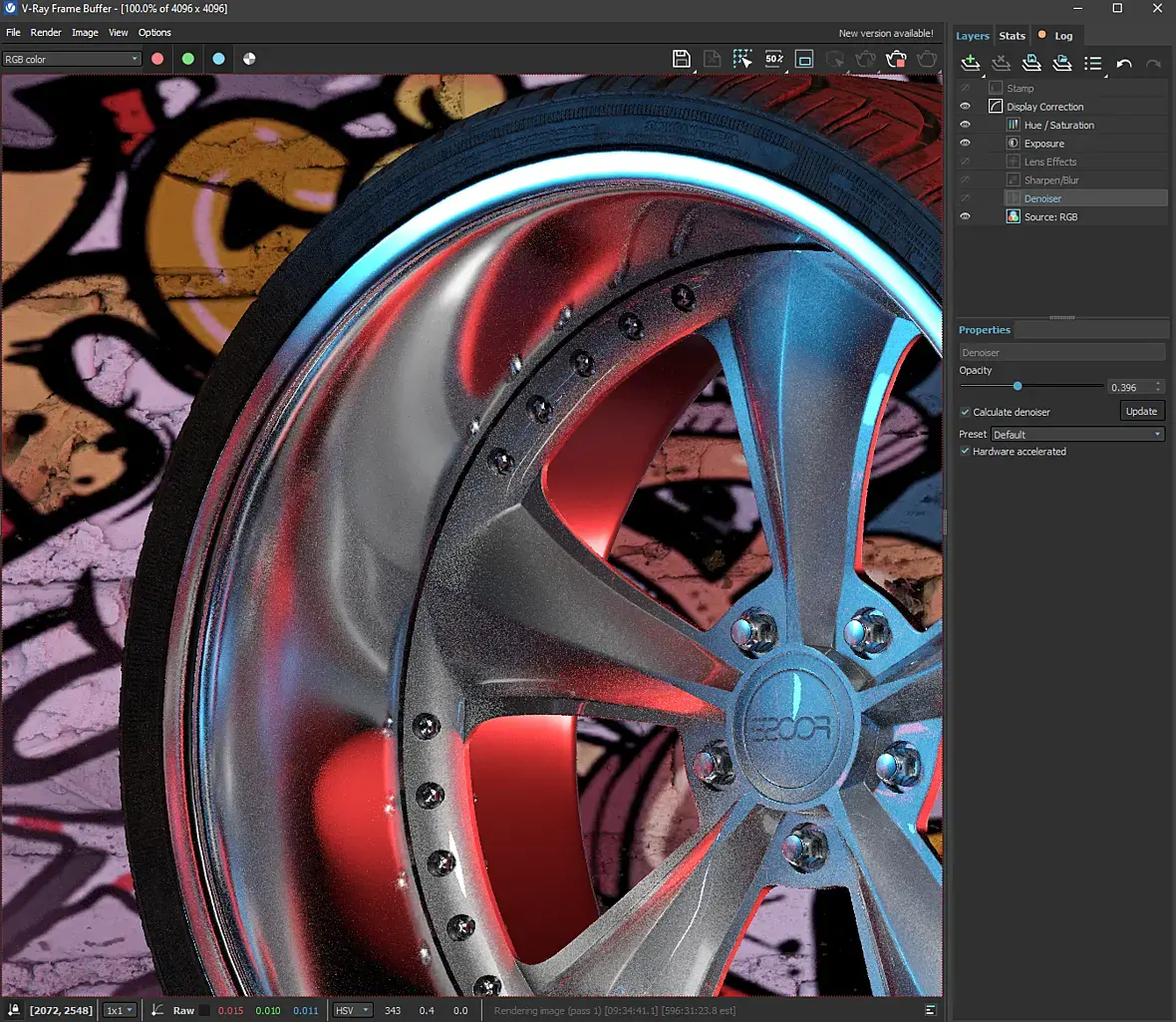The image size is (1176, 1022).
Task: Enable the Denoiser layer visibility
Action: pyautogui.click(x=966, y=198)
